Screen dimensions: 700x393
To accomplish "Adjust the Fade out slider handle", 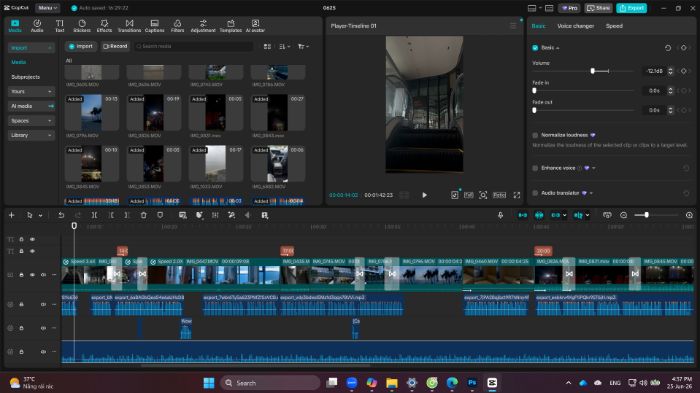I will 534,110.
